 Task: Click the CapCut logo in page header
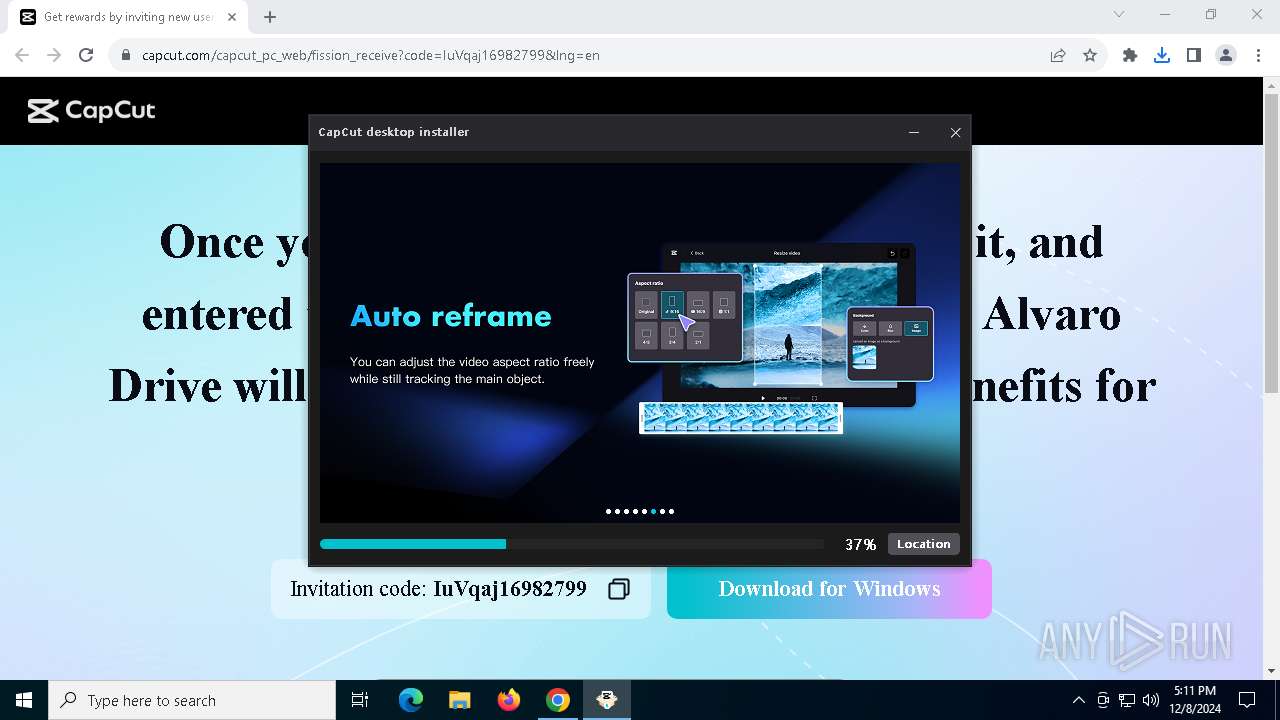(x=91, y=111)
